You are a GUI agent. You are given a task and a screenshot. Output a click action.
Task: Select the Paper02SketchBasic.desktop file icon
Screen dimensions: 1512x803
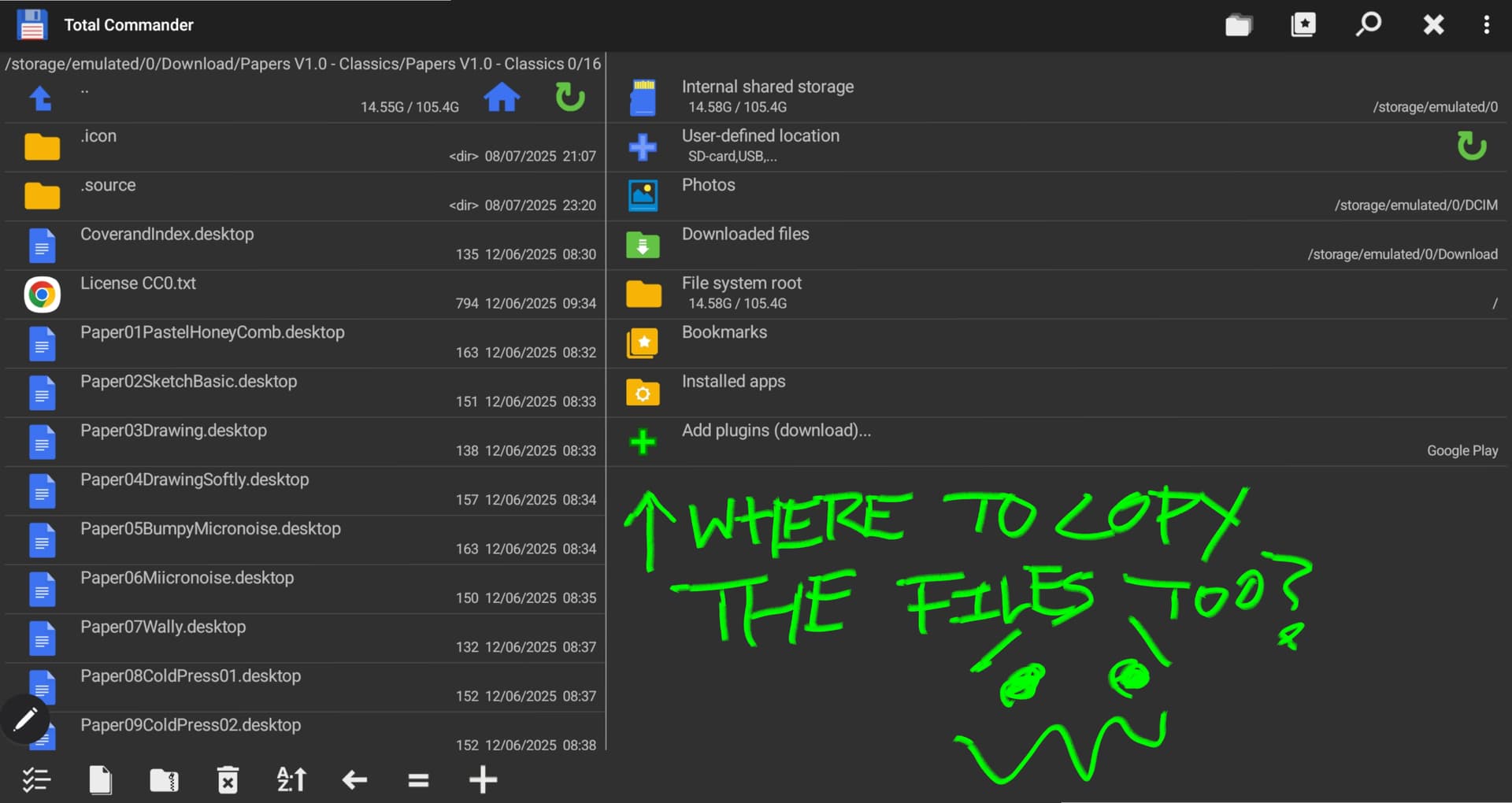coord(42,393)
